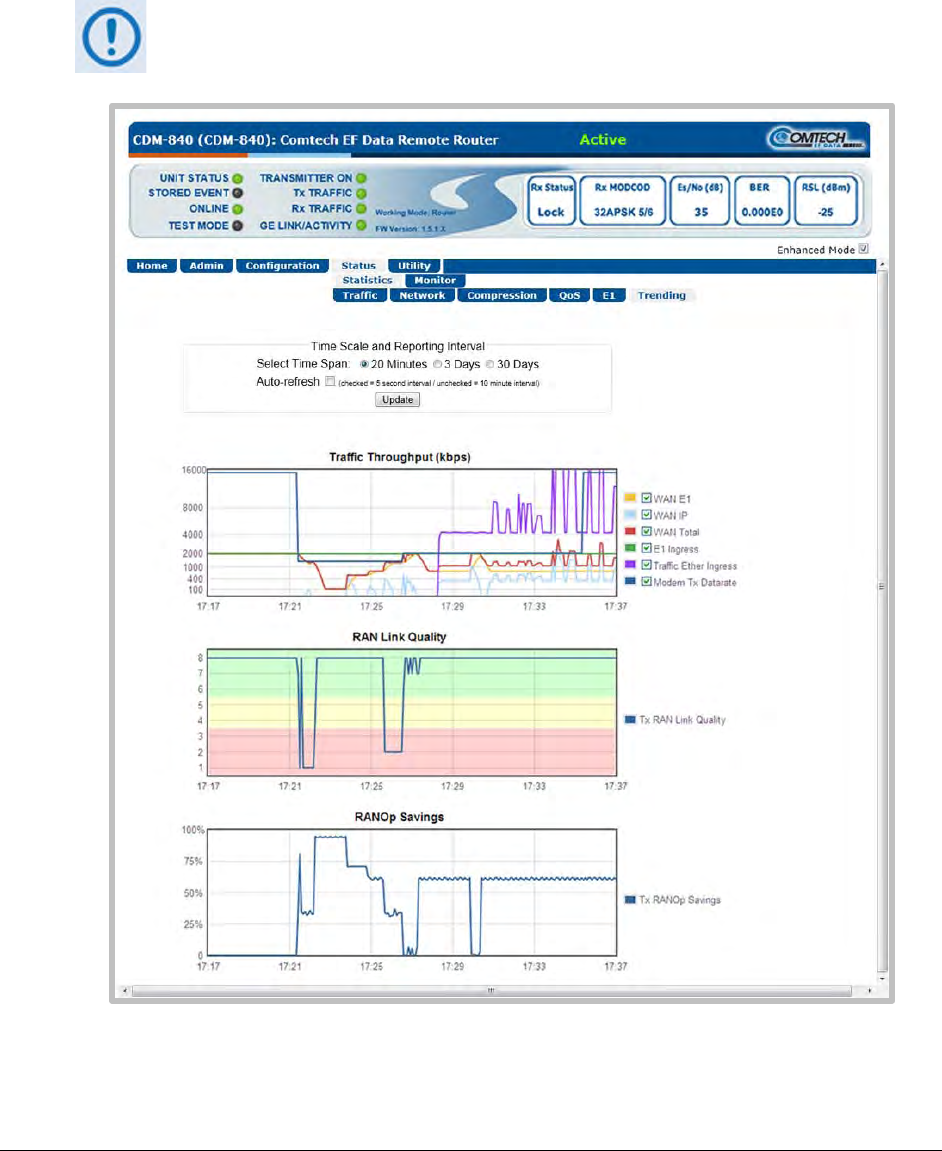Enable the Auto-refresh checkbox

(329, 382)
